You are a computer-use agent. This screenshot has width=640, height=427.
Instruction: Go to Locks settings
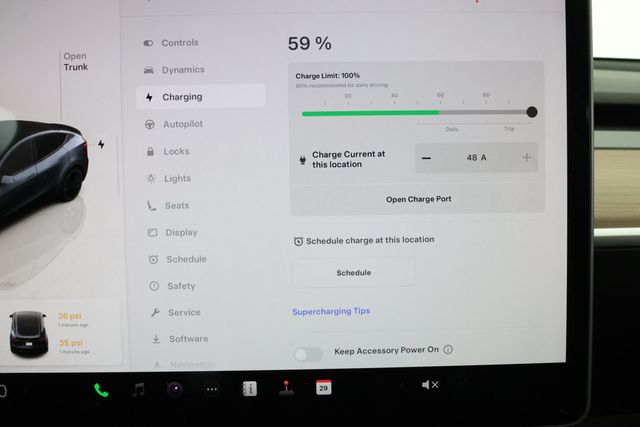(176, 152)
